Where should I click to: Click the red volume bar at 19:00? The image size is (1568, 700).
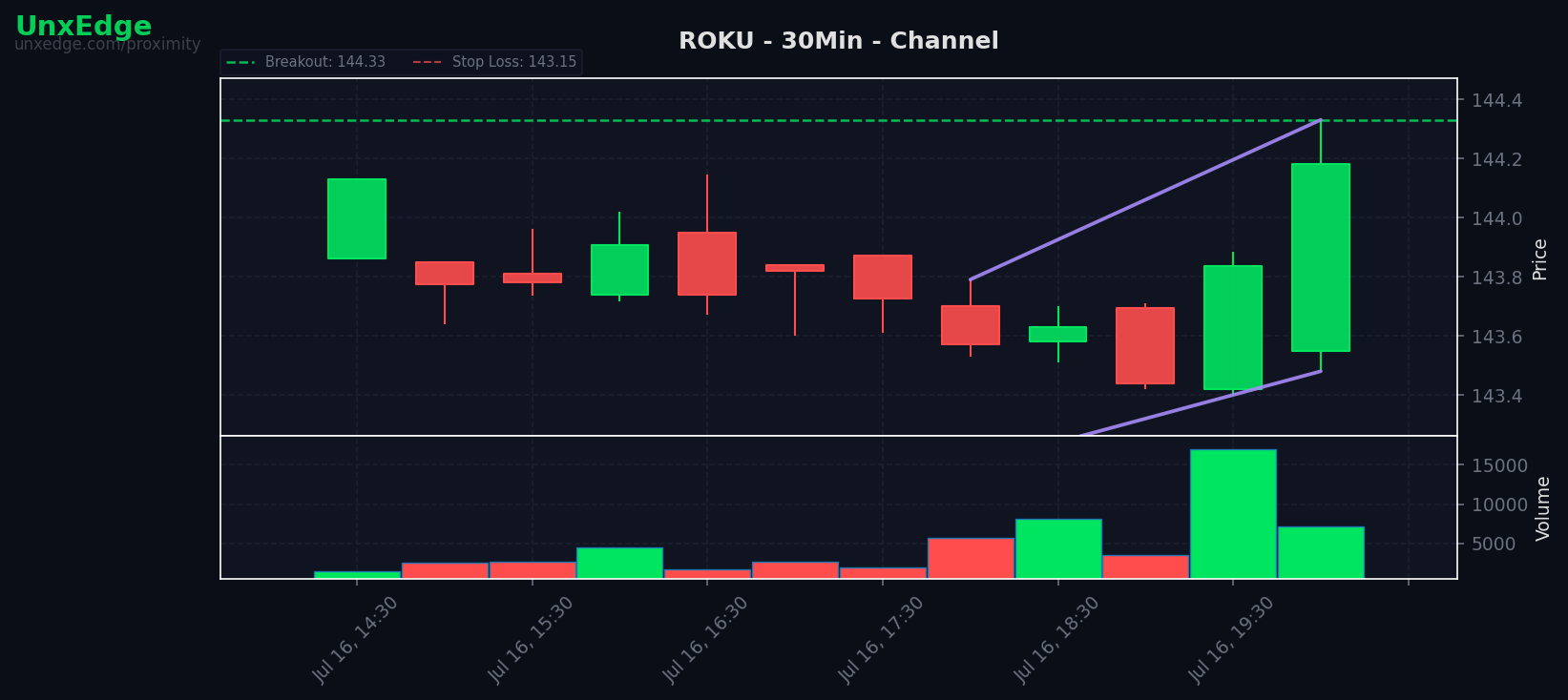pyautogui.click(x=1145, y=566)
